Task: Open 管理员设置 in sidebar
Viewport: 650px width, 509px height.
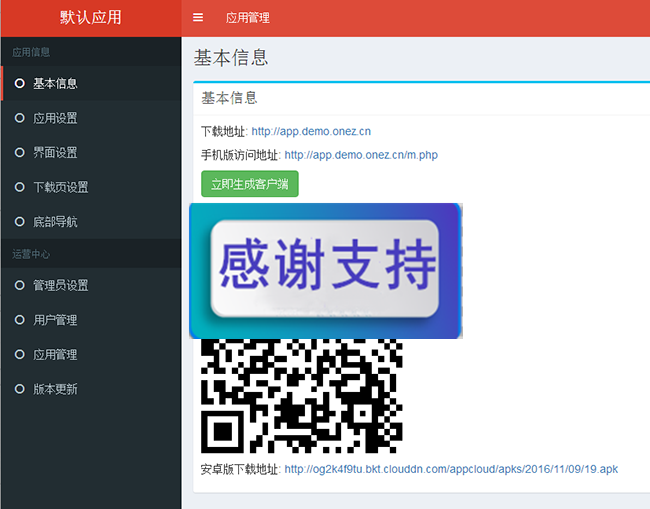Action: pyautogui.click(x=91, y=285)
